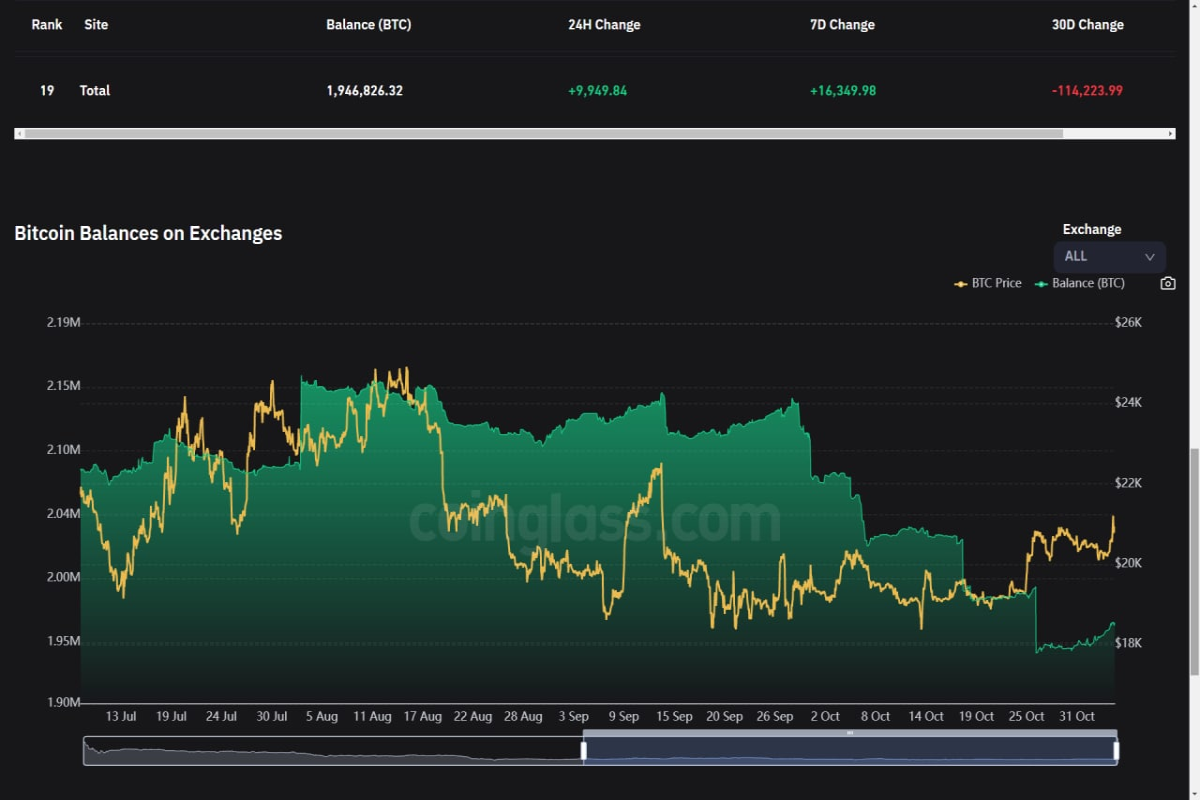The width and height of the screenshot is (1200, 800).
Task: Click the table scrollbar left arrow
Action: [19, 133]
